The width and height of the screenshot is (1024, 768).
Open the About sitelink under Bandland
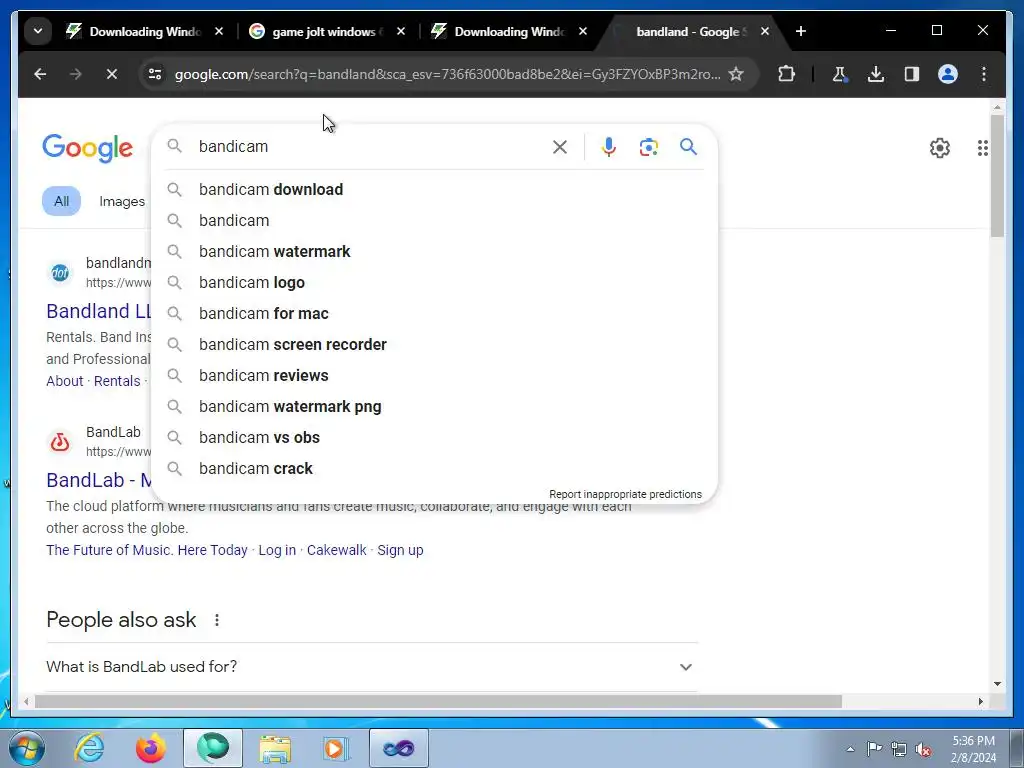click(x=65, y=381)
